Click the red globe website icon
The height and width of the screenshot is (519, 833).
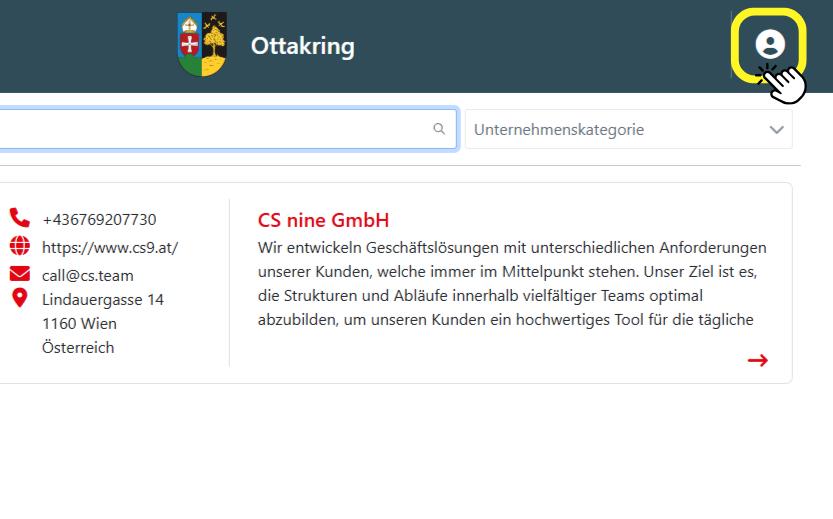tap(19, 246)
